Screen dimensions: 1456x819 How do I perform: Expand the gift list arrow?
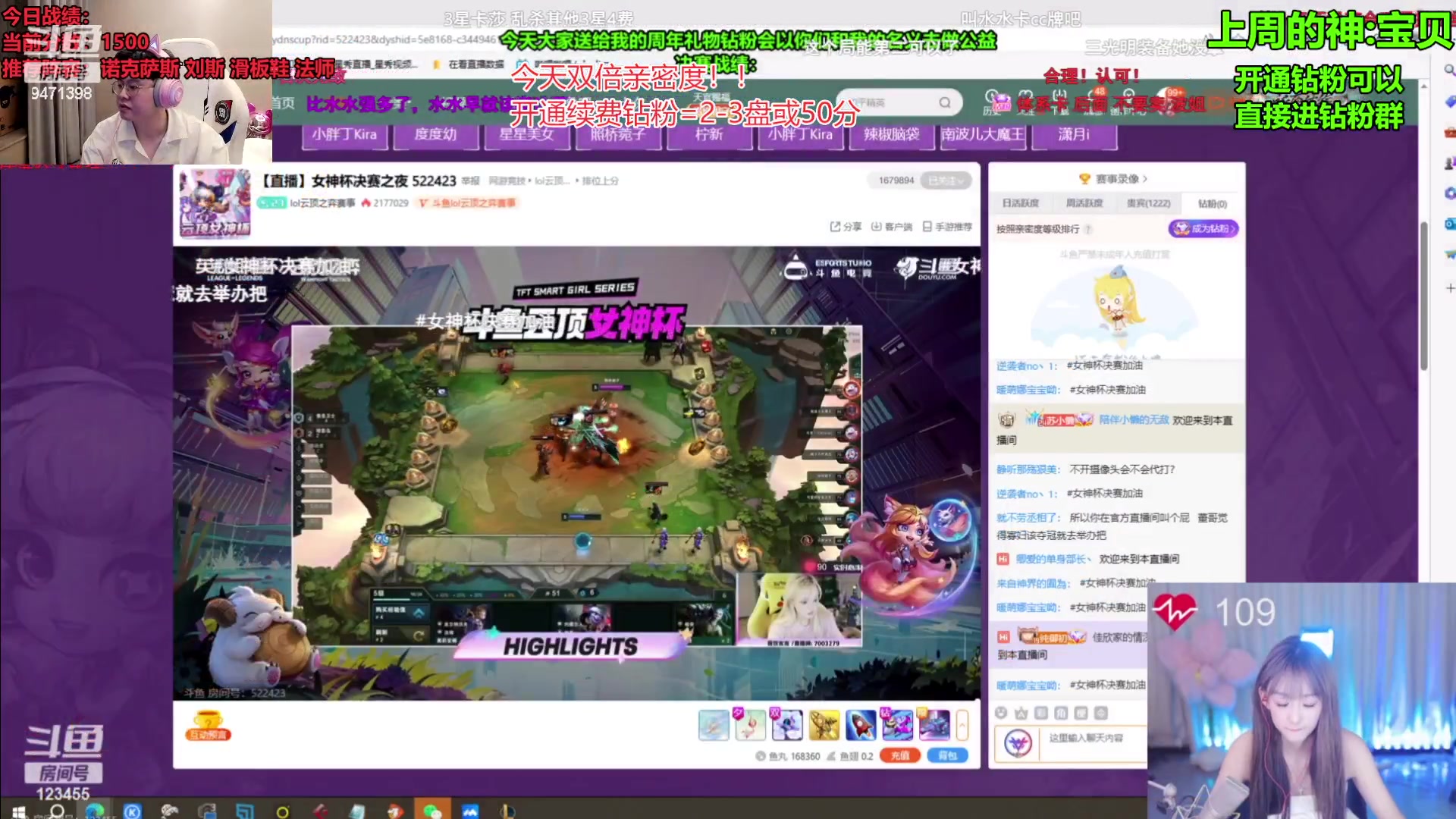point(962,726)
